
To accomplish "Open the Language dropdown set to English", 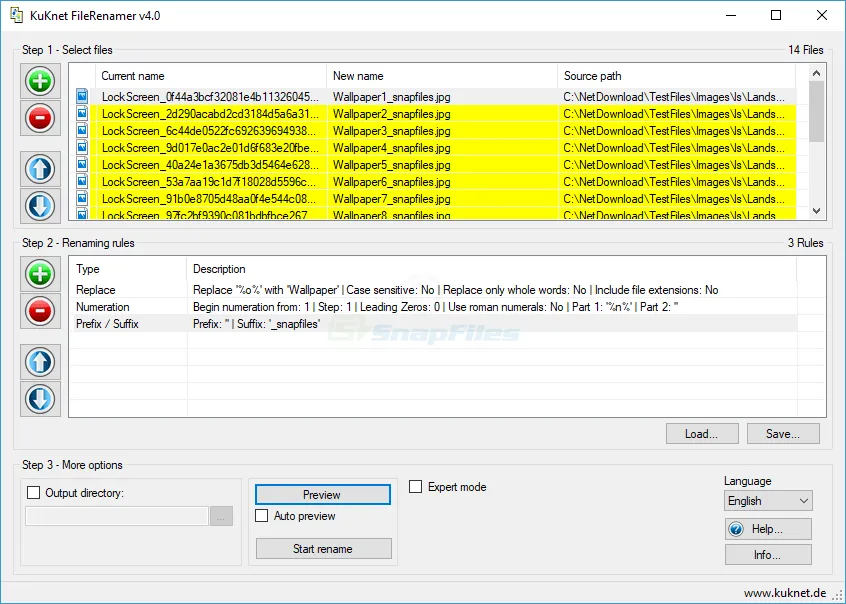I will click(768, 500).
